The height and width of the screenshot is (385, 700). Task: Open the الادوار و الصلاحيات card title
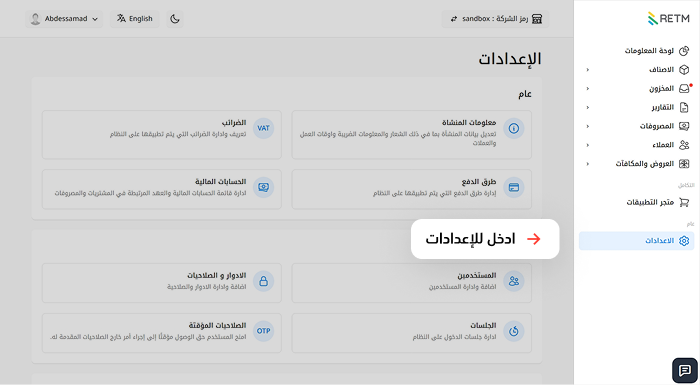217,276
